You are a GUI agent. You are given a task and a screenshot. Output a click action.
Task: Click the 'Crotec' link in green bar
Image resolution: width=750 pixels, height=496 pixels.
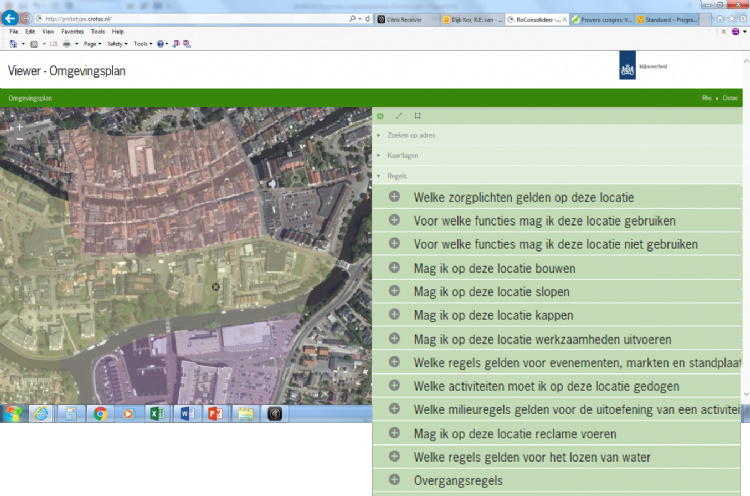tap(730, 98)
